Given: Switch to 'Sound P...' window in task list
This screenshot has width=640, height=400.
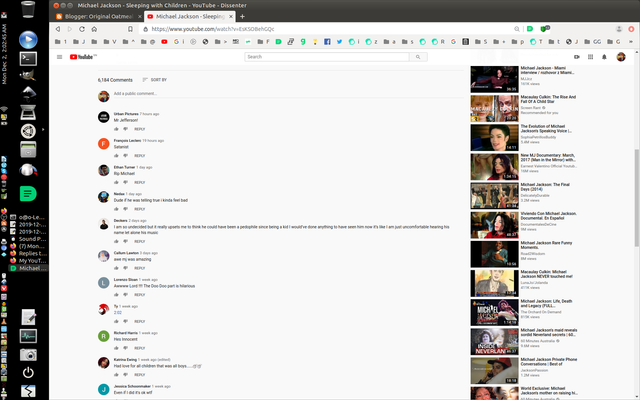Looking at the screenshot, I should [x=29, y=239].
